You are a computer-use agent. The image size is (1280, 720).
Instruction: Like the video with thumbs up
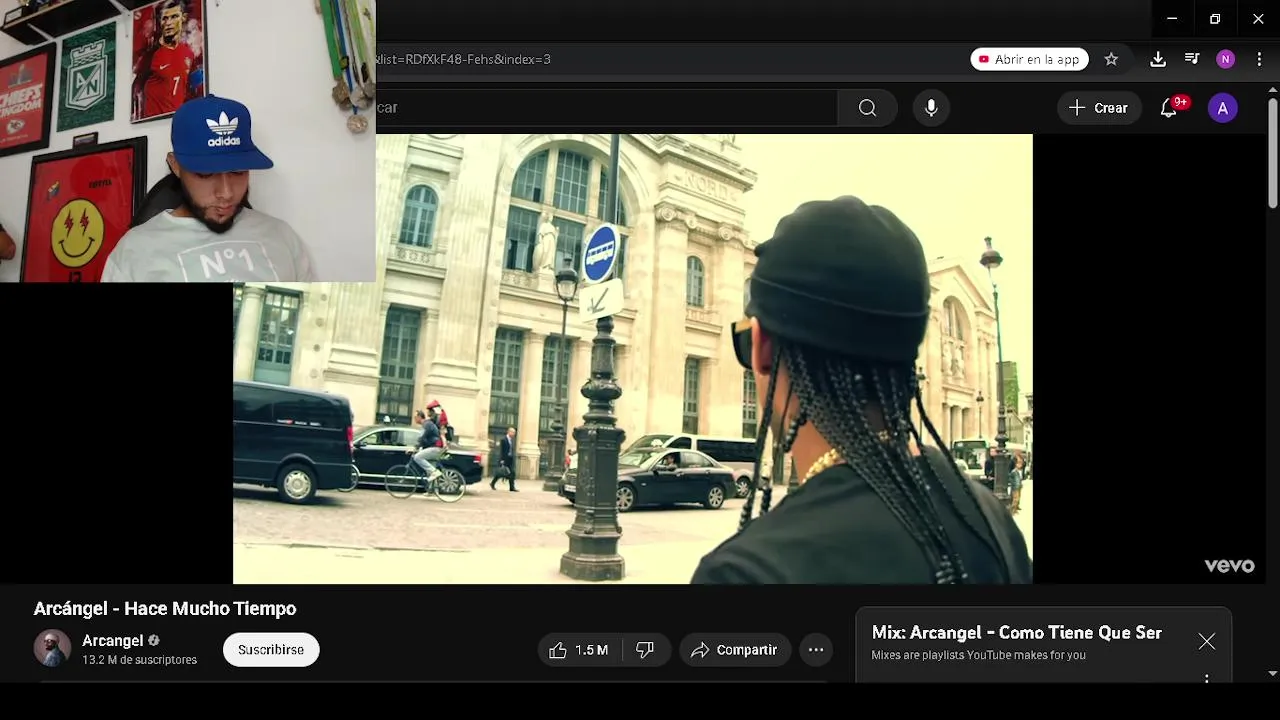click(579, 650)
